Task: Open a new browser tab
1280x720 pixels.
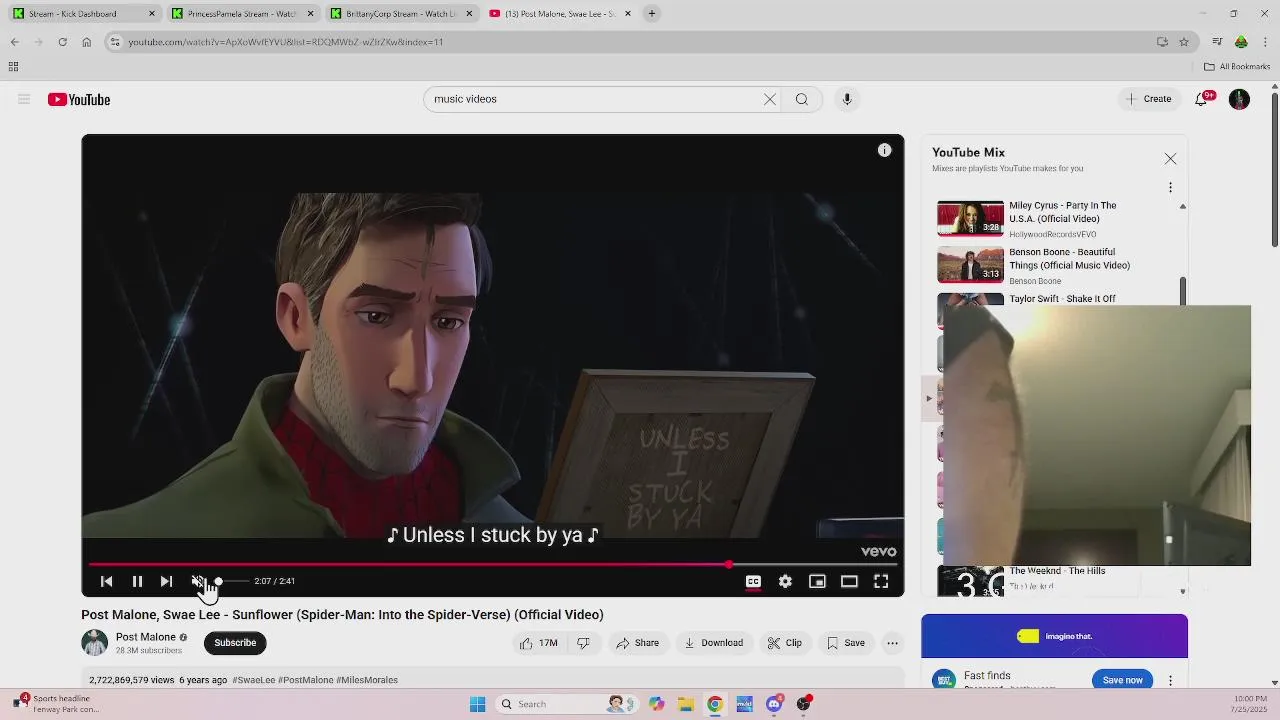Action: tap(652, 13)
